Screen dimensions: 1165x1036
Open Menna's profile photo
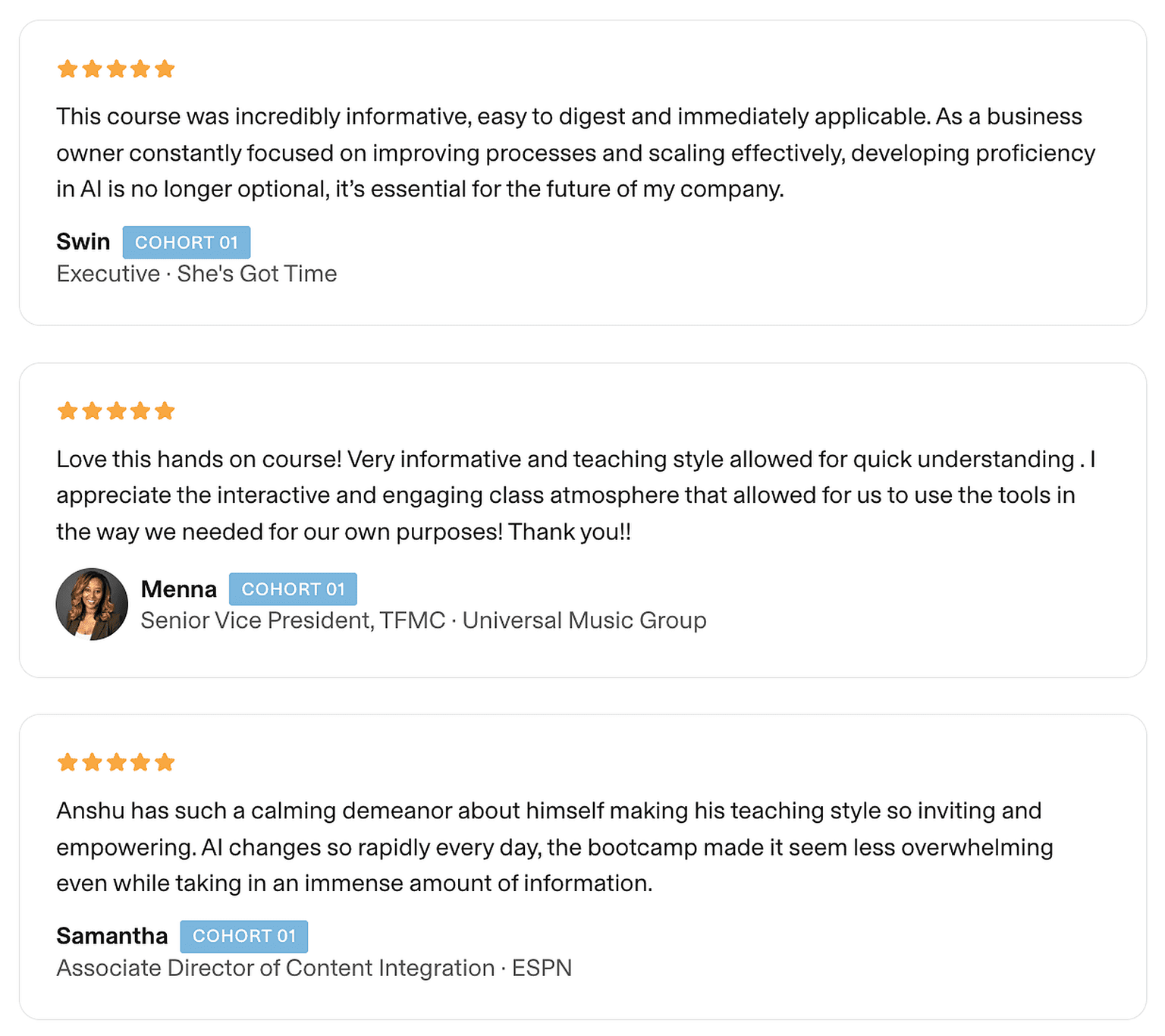(x=92, y=604)
